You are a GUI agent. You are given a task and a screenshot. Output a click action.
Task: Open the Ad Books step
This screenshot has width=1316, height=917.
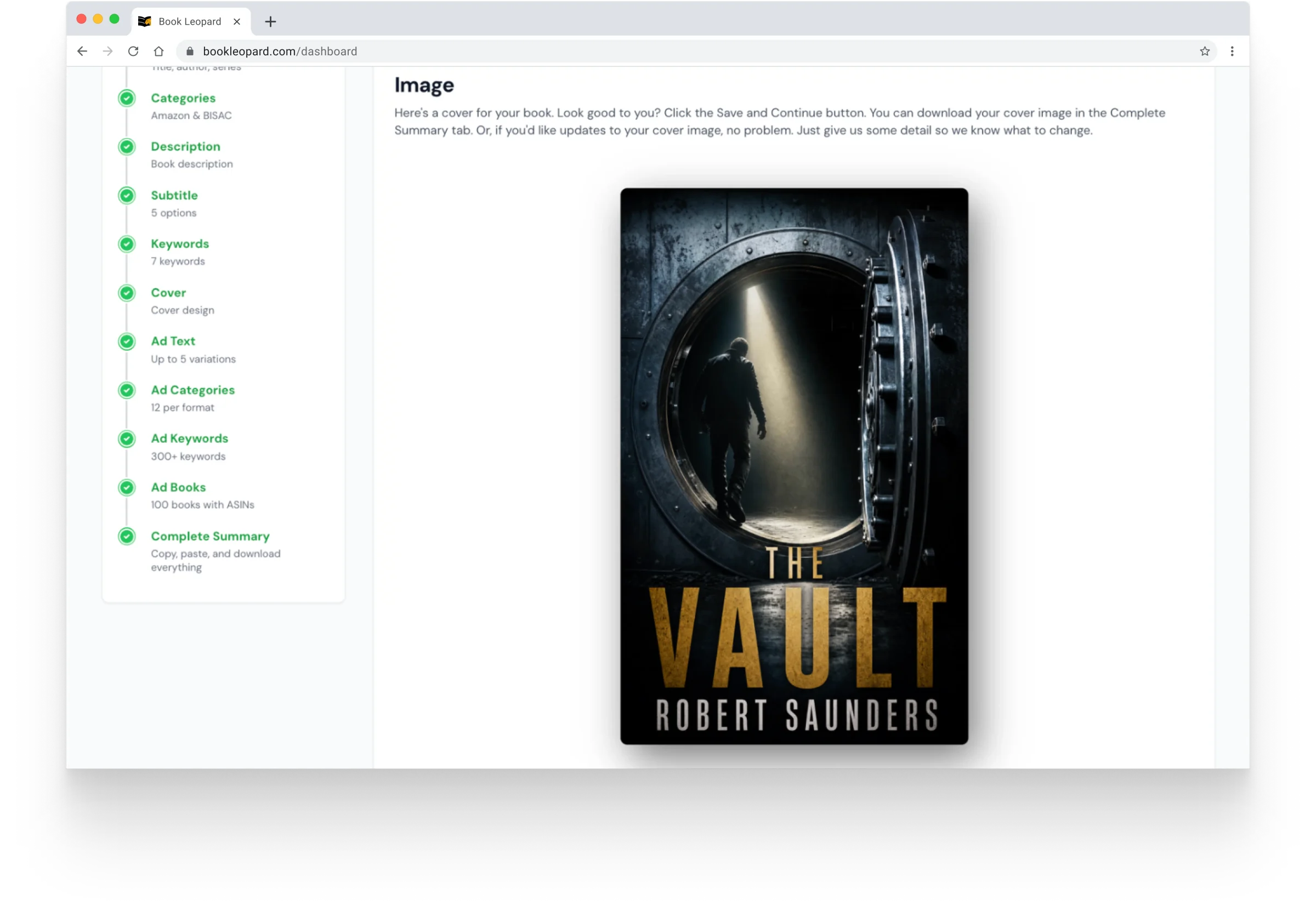click(178, 487)
